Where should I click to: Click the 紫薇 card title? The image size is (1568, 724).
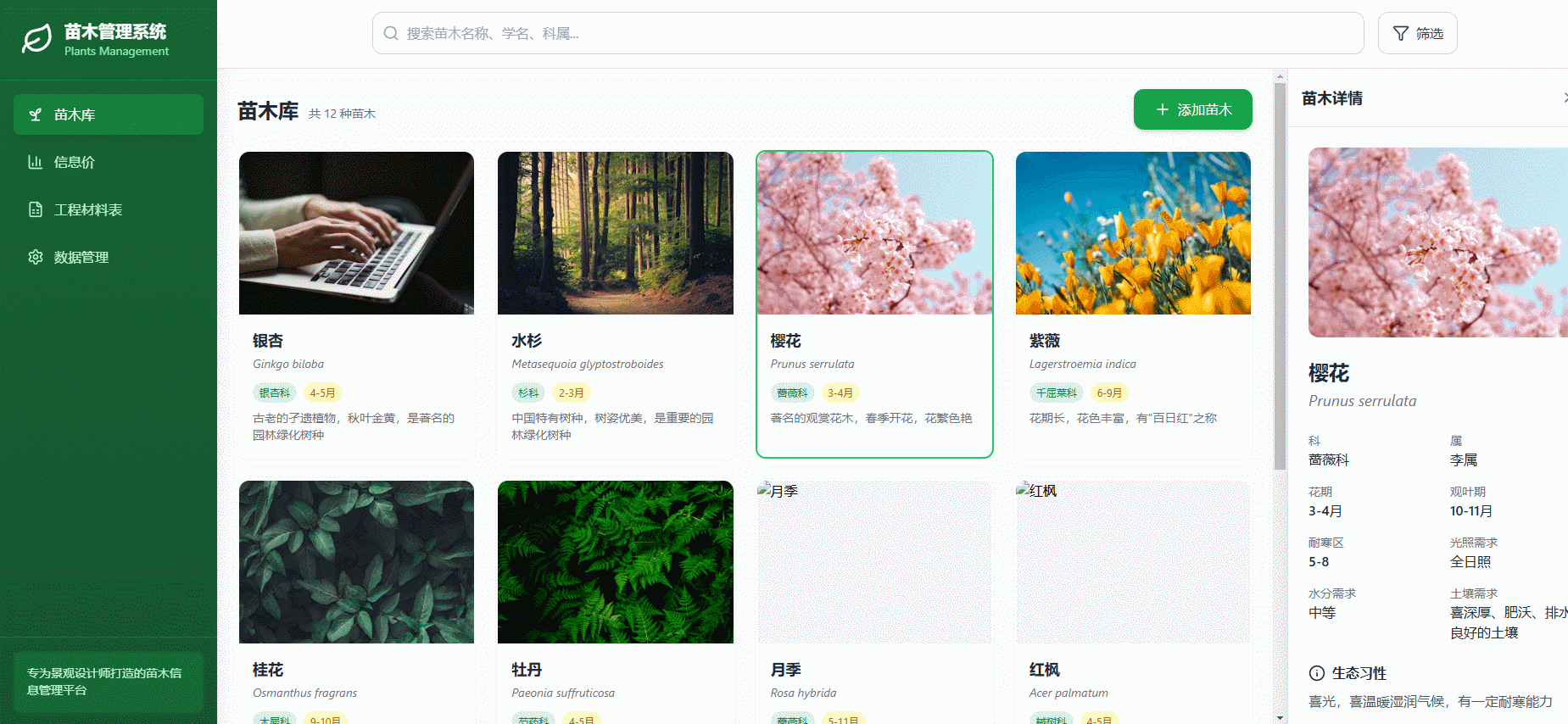pos(1045,341)
